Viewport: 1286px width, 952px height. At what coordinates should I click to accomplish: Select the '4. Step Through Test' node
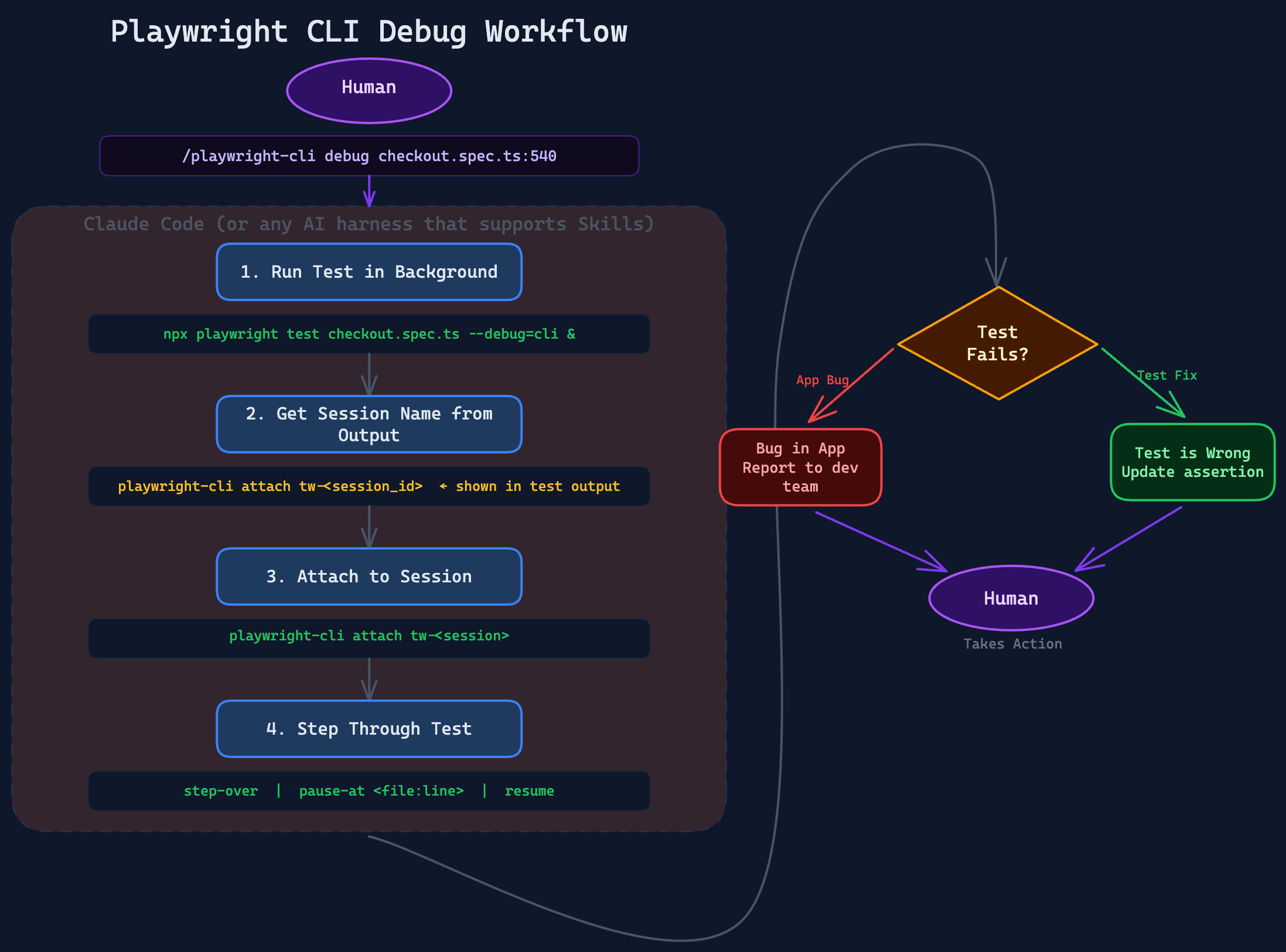369,729
